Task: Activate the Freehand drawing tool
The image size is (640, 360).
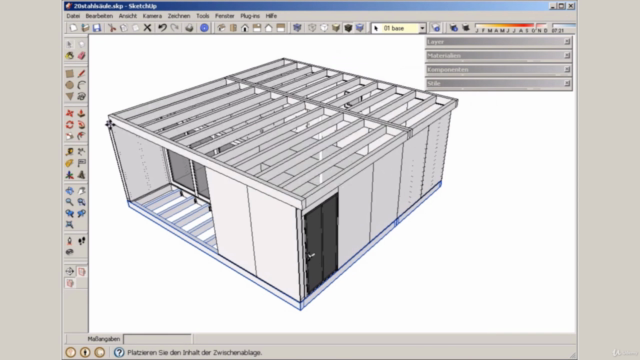Action: pos(81,96)
